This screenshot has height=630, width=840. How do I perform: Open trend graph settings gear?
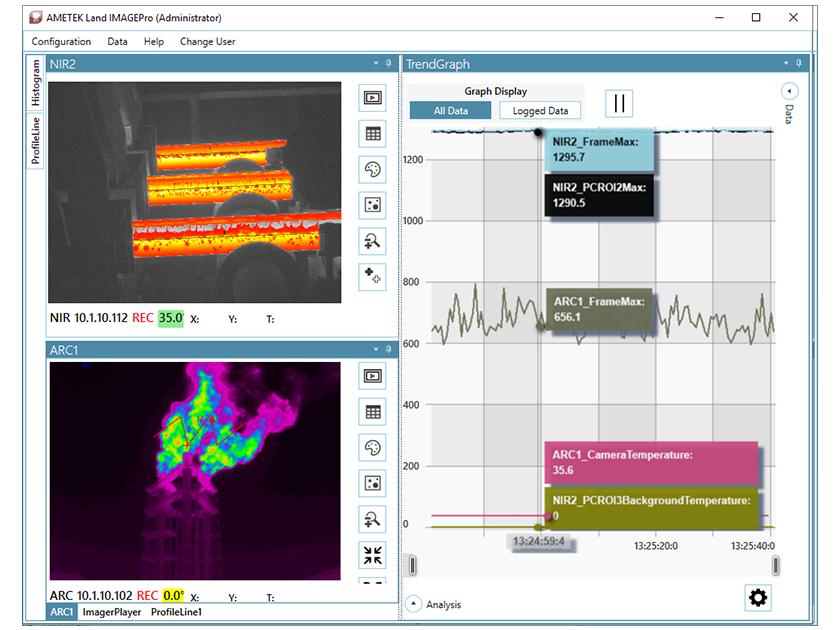758,598
